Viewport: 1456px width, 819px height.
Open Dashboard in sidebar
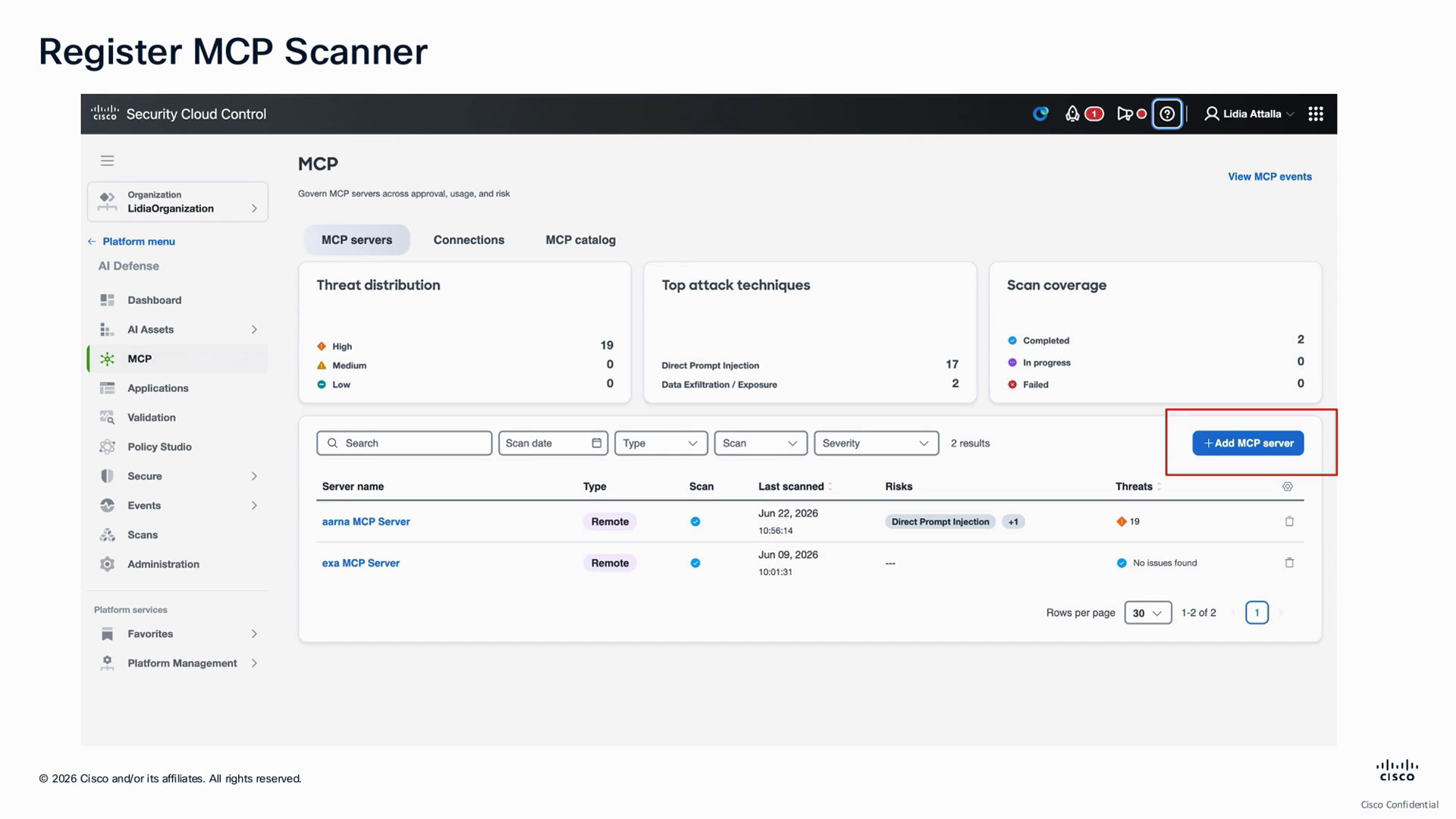click(177, 300)
